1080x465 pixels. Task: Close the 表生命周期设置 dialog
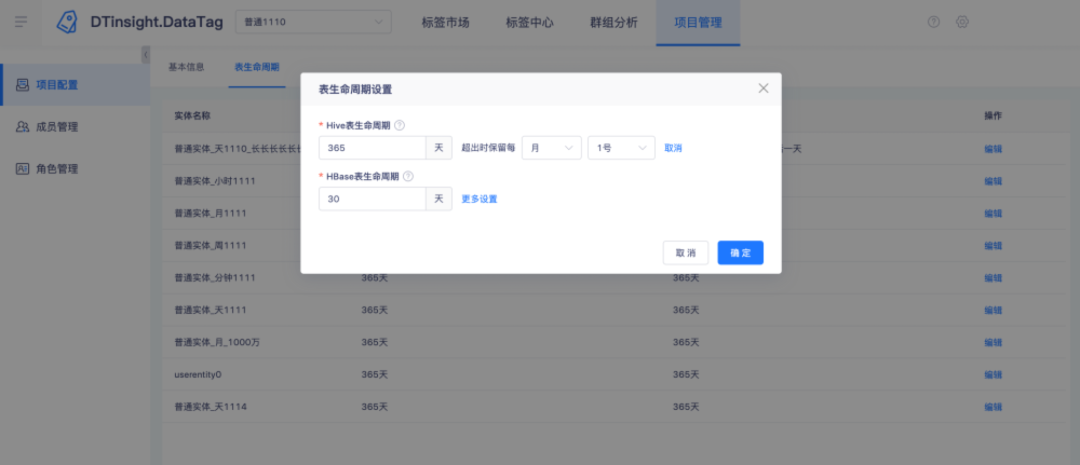(x=762, y=88)
